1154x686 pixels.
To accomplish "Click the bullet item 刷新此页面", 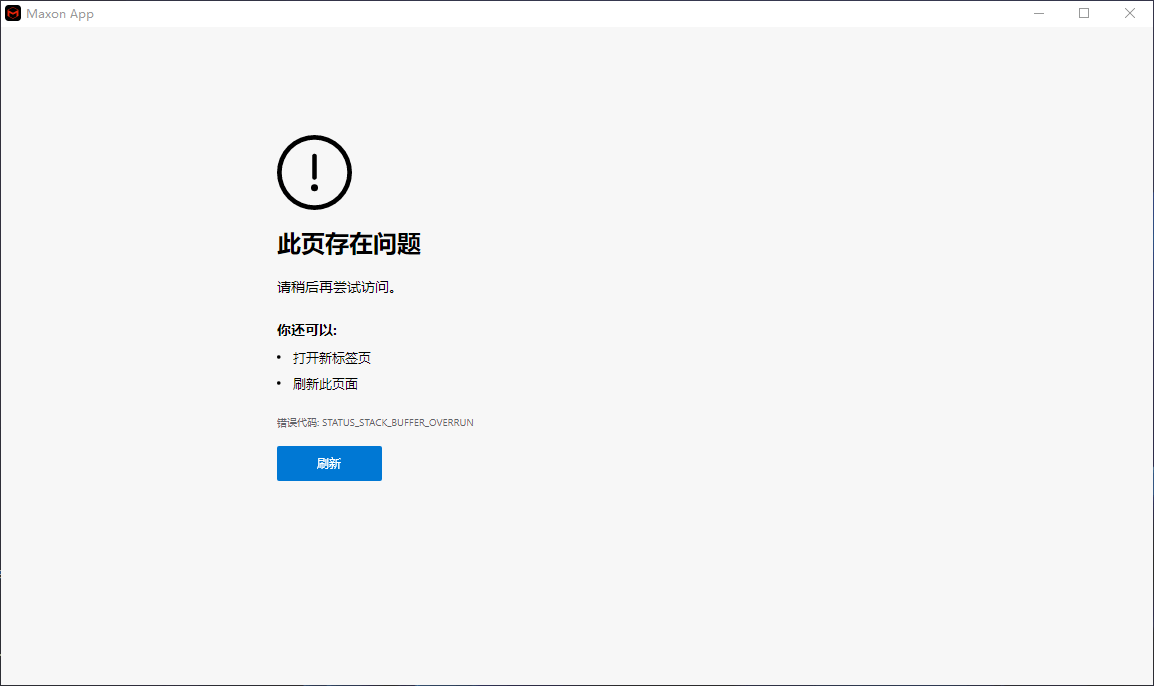I will click(325, 383).
